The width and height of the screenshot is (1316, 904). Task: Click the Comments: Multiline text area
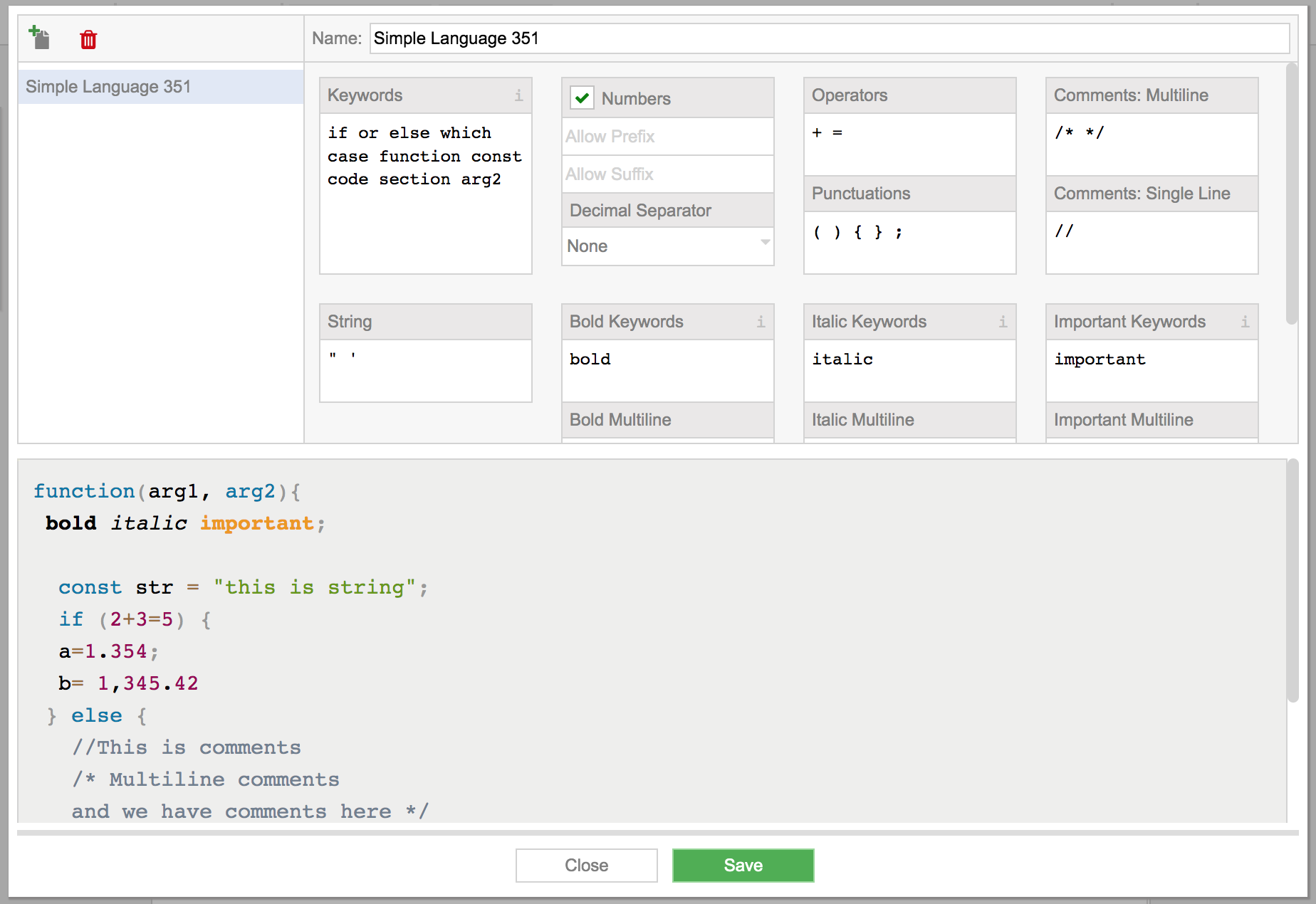coord(1152,144)
